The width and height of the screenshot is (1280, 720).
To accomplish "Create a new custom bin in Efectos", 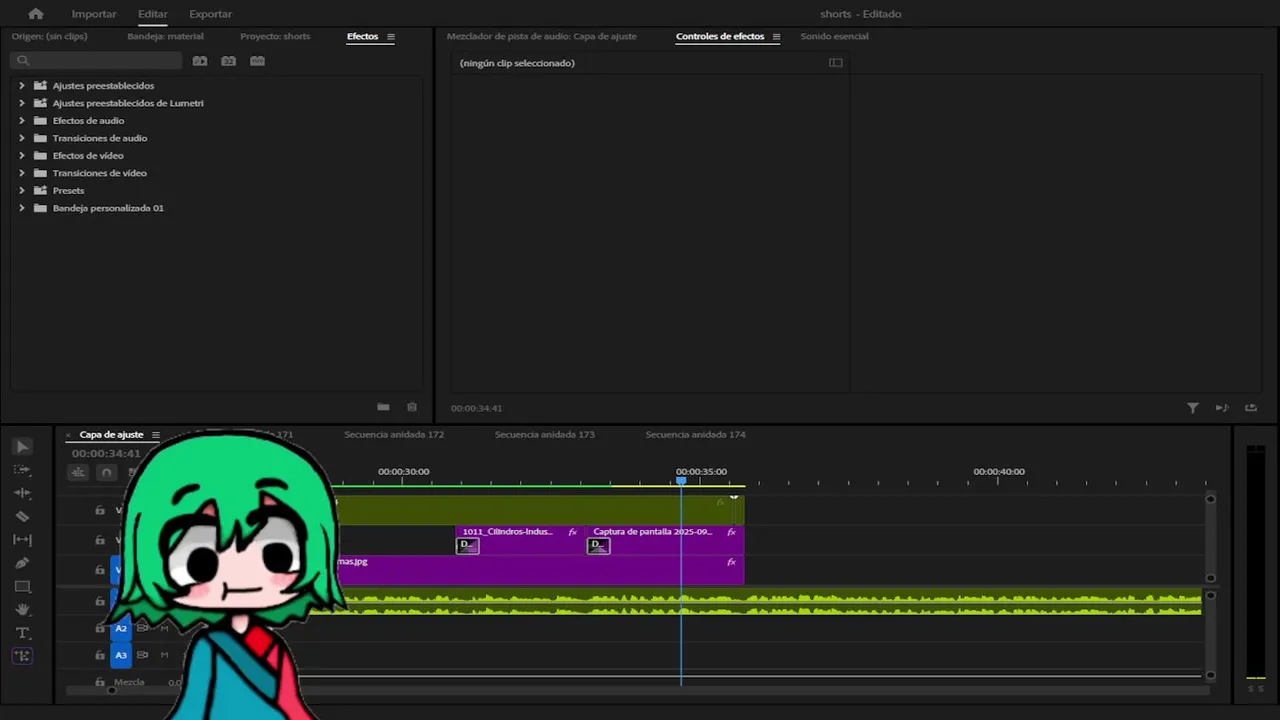I will point(383,407).
